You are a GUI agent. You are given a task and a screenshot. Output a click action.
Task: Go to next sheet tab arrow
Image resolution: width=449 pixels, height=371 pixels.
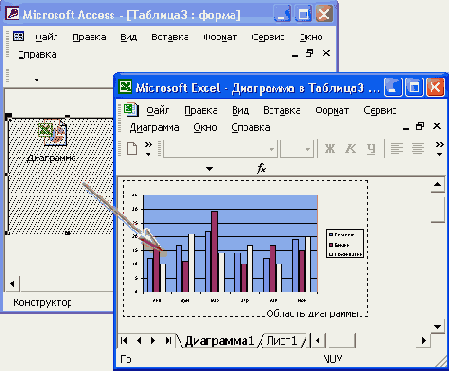[x=153, y=340]
